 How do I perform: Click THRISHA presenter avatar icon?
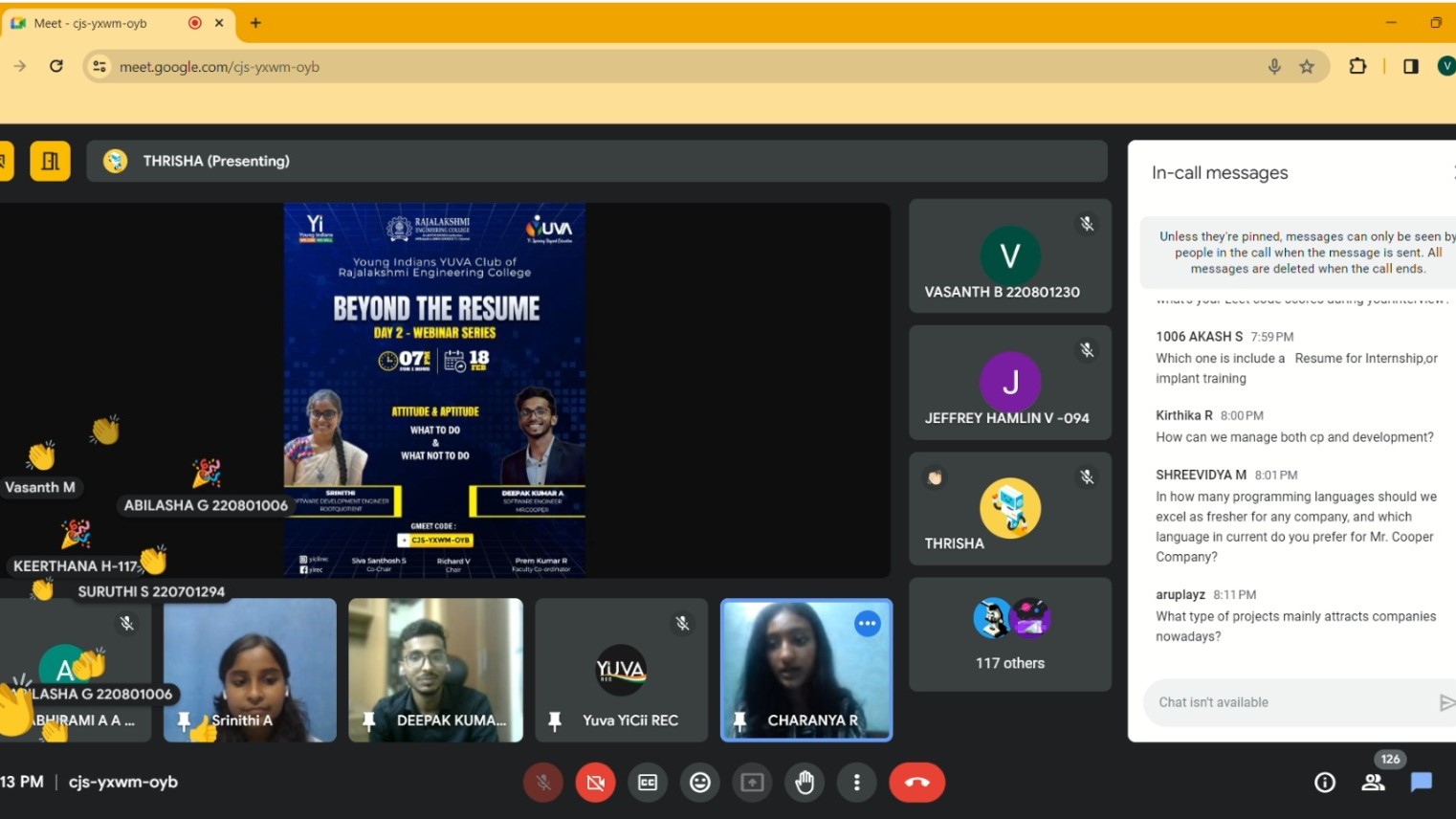116,161
